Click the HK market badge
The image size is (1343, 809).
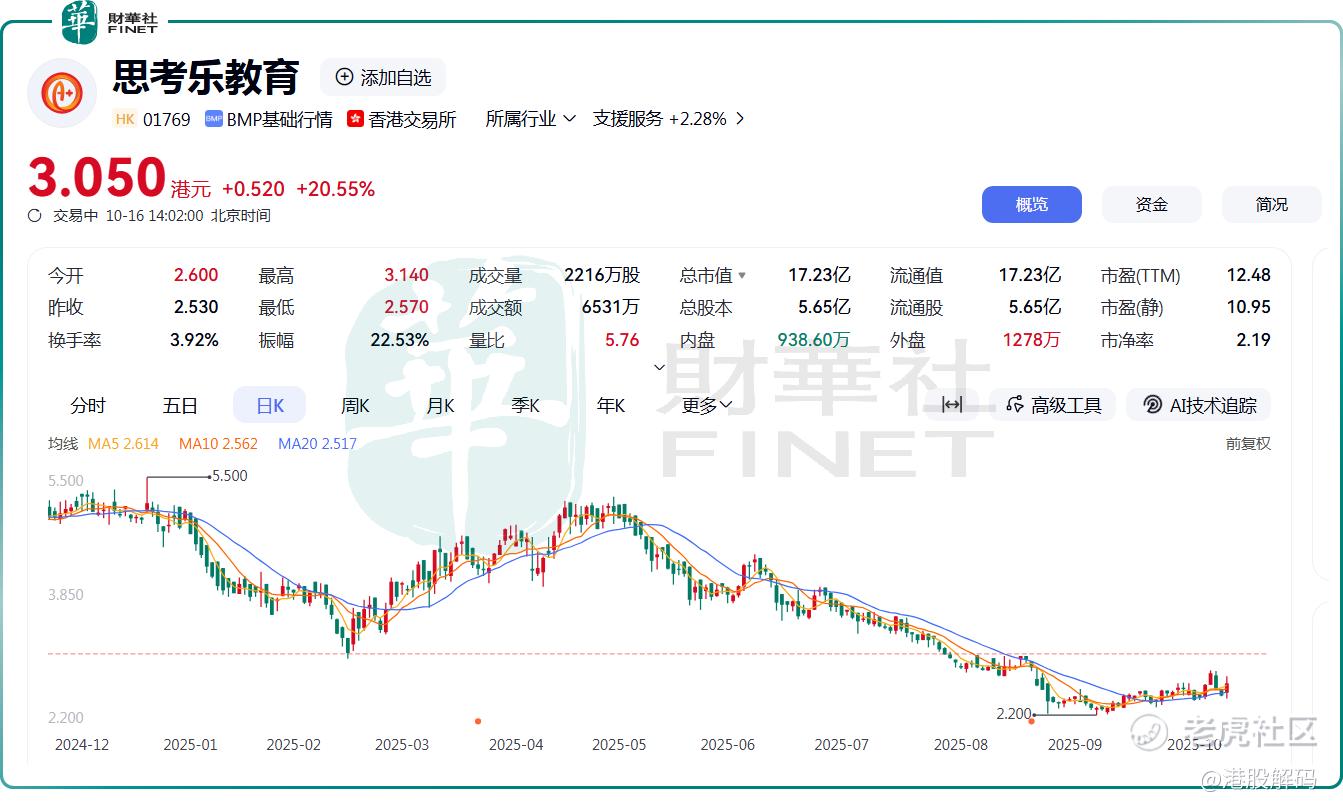tap(125, 119)
